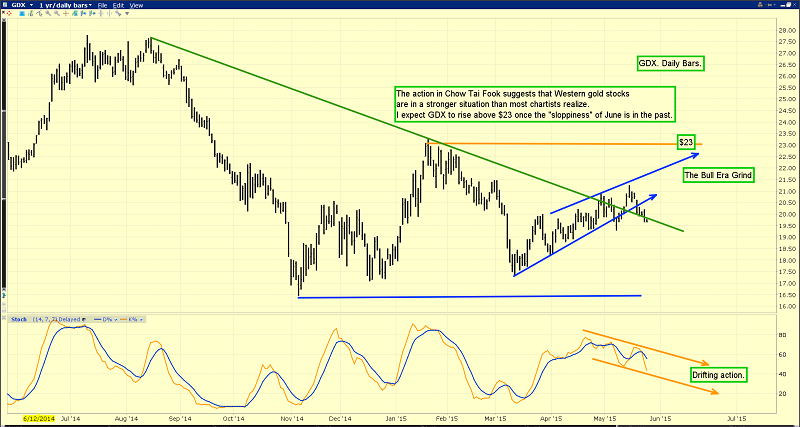
Task: Close the toolbar with small X
Action: (x=4, y=12)
